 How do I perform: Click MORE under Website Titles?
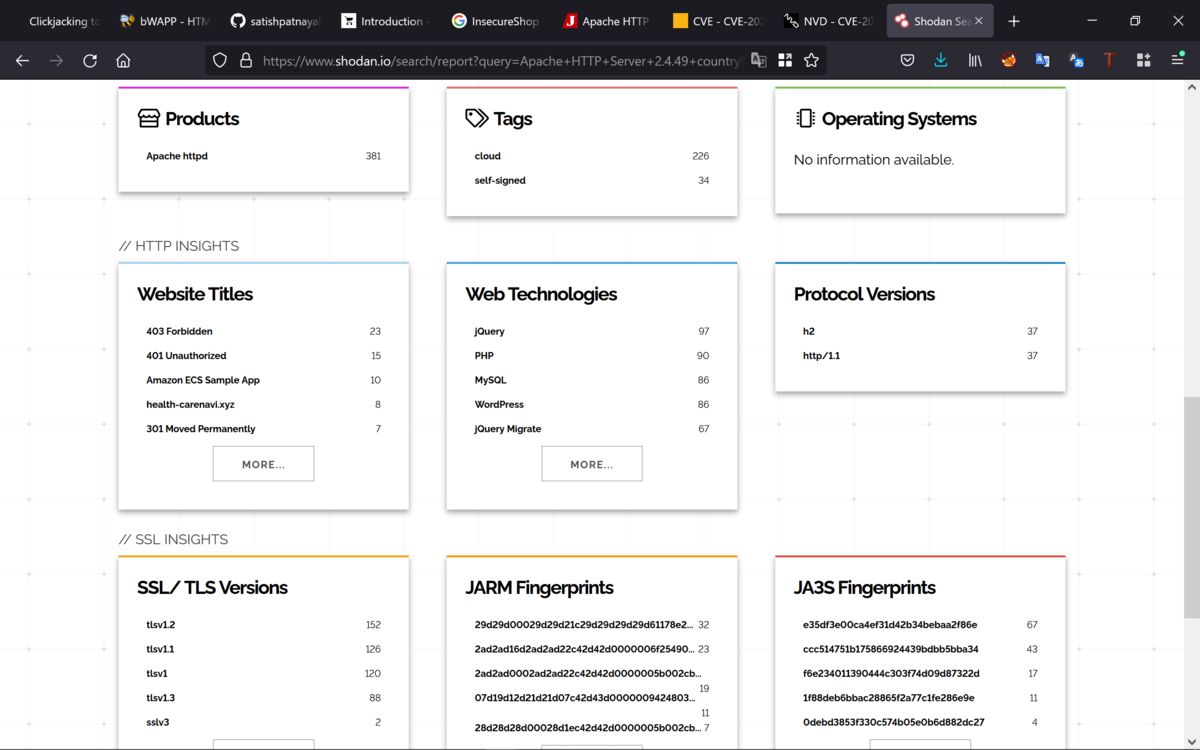pyautogui.click(x=263, y=464)
